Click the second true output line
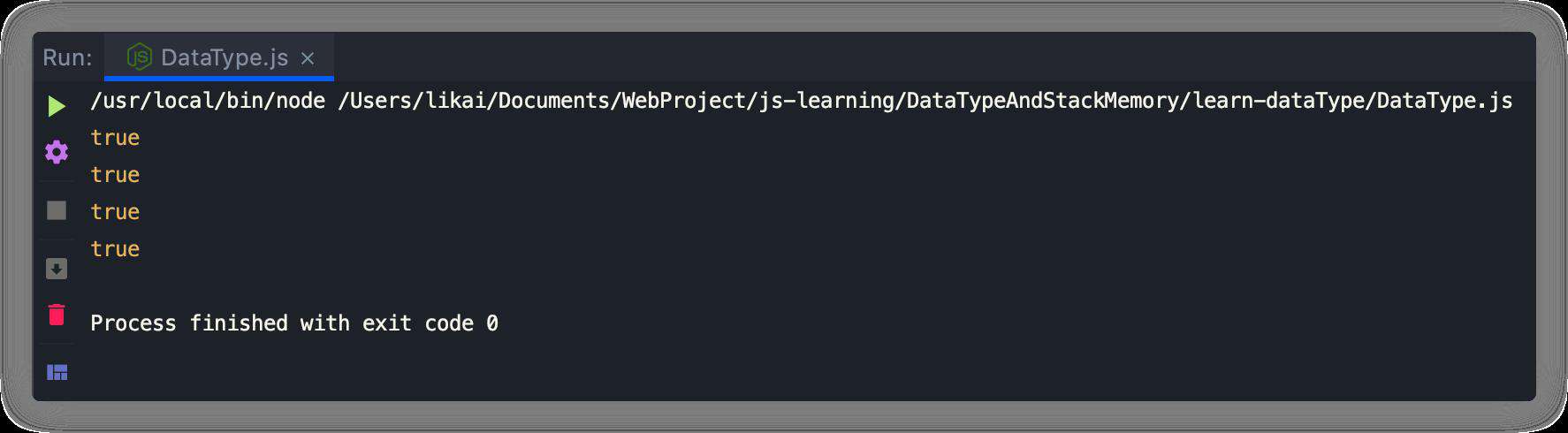Image resolution: width=1568 pixels, height=433 pixels. (x=115, y=175)
